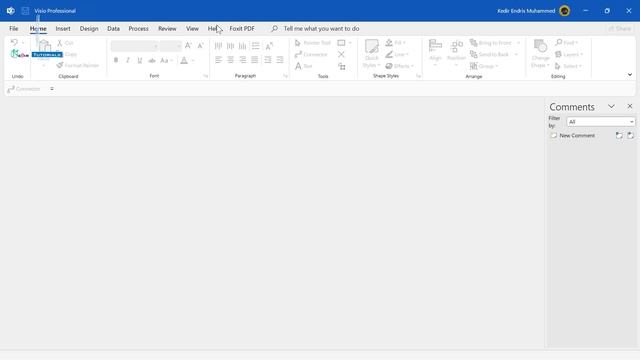The image size is (640, 360).
Task: Close the Comments pane
Action: click(x=630, y=106)
